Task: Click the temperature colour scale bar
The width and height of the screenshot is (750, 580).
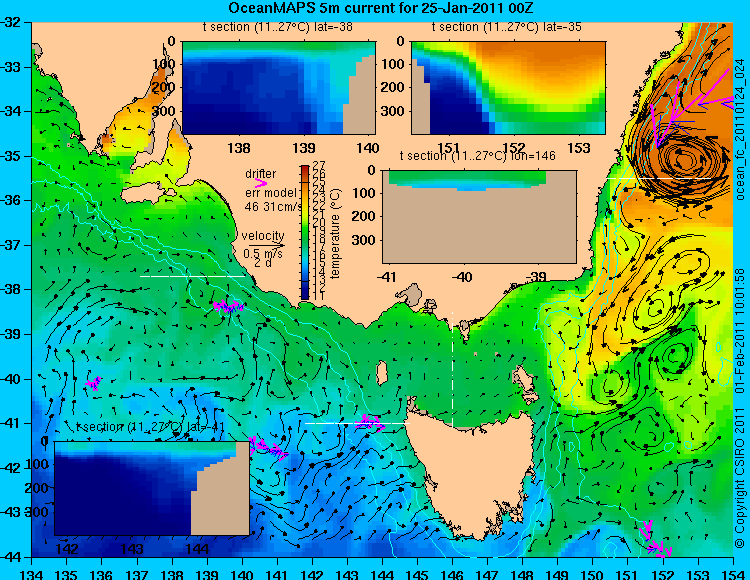Action: point(305,232)
